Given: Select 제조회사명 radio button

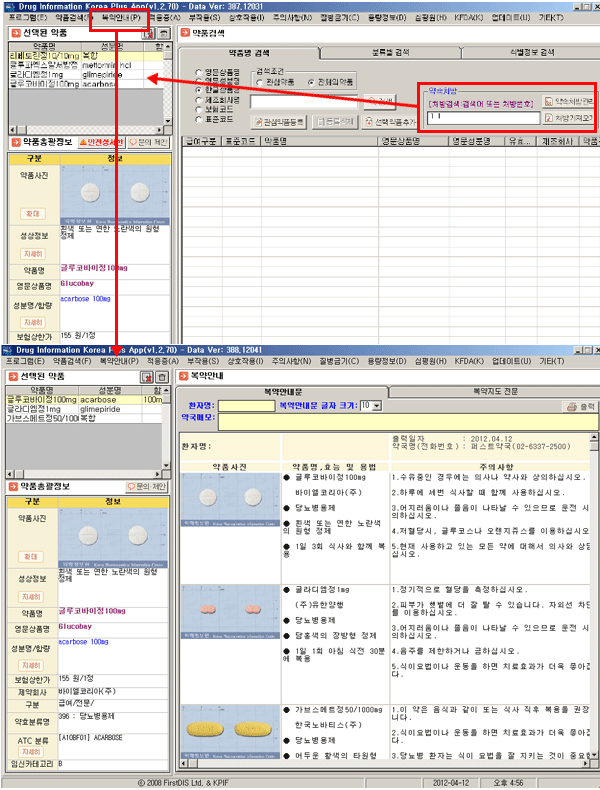Looking at the screenshot, I should click(x=198, y=100).
